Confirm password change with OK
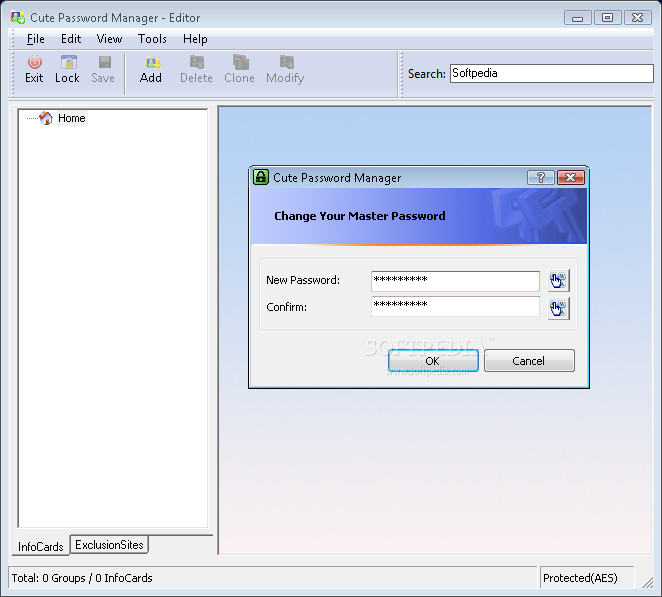 [x=433, y=361]
